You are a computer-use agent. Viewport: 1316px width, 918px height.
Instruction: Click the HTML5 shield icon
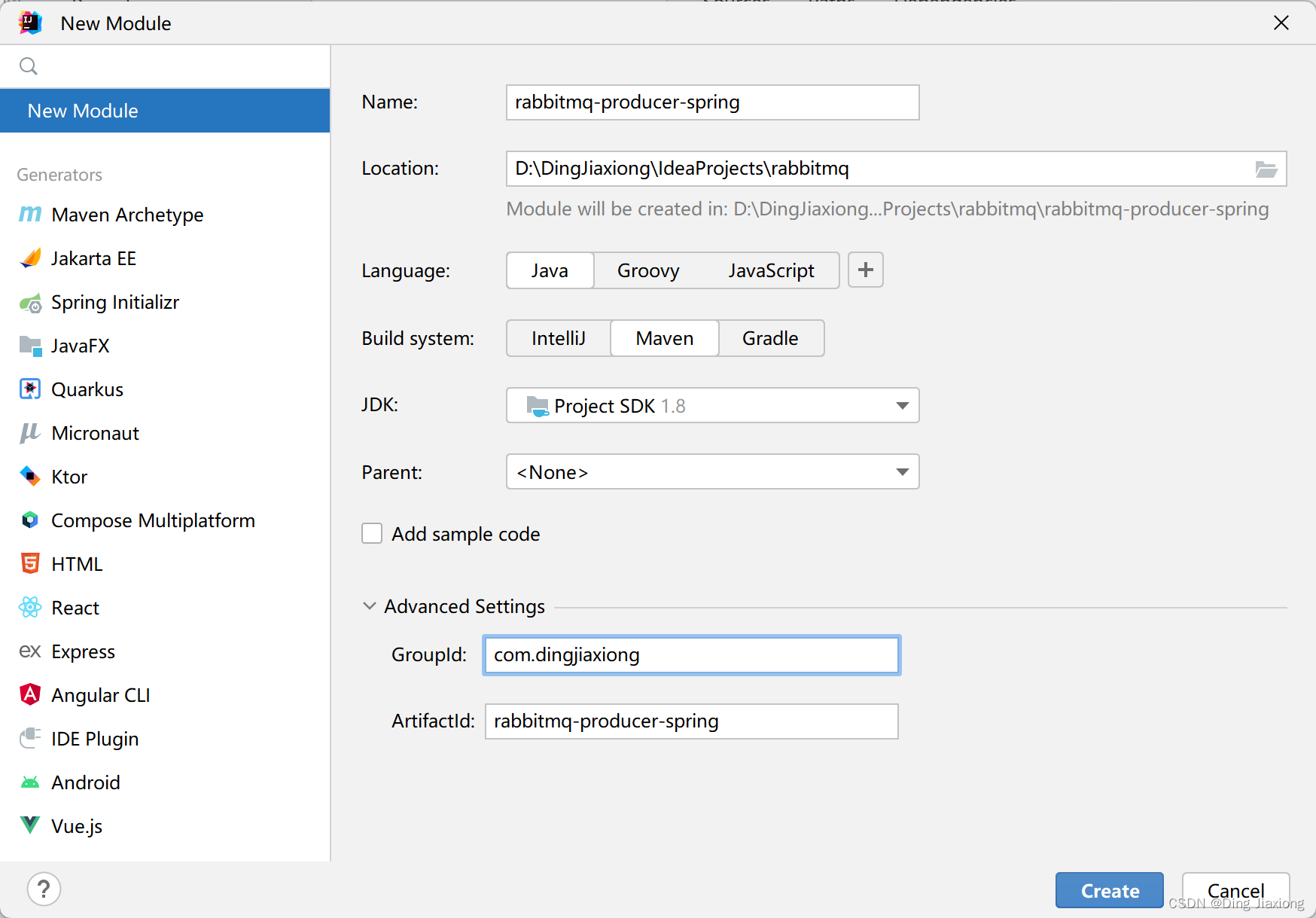pyautogui.click(x=30, y=564)
